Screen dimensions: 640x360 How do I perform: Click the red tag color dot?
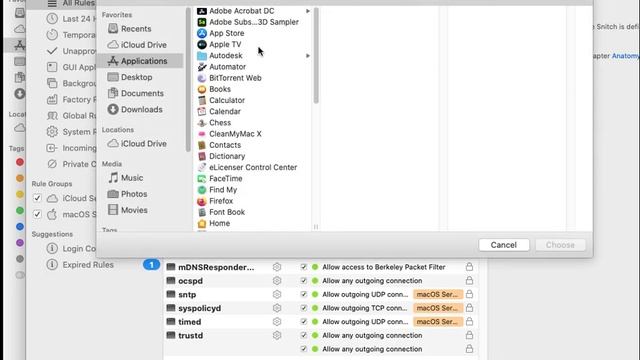click(x=20, y=162)
